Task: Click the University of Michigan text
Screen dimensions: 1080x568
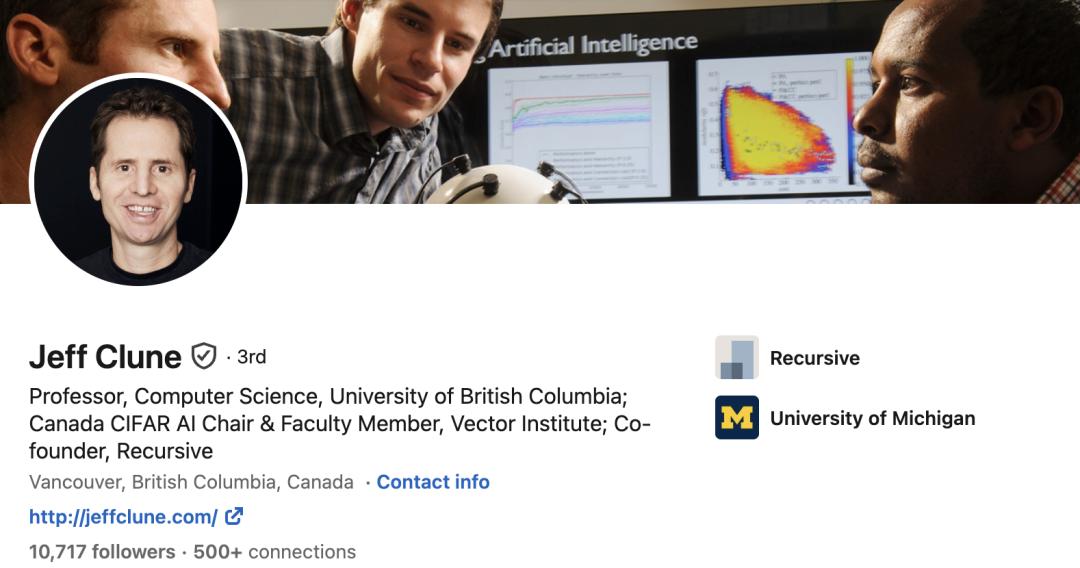Action: click(x=872, y=418)
